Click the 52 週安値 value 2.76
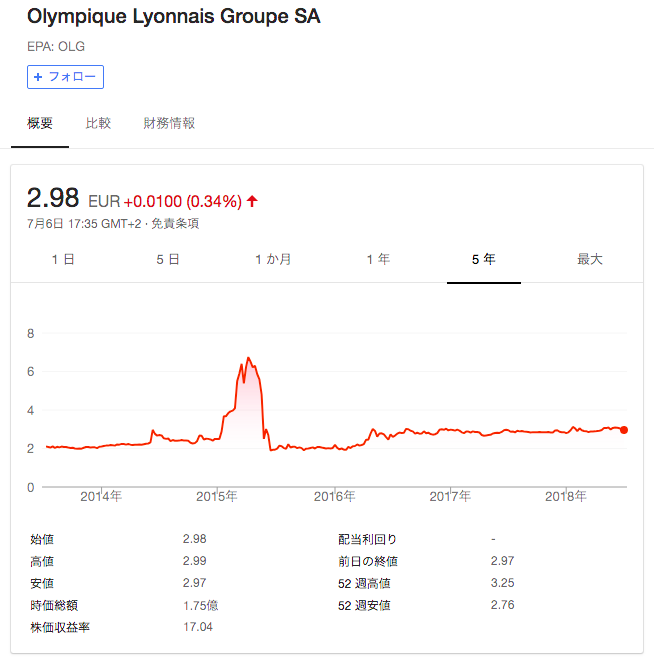The width and height of the screenshot is (654, 660). [x=502, y=605]
